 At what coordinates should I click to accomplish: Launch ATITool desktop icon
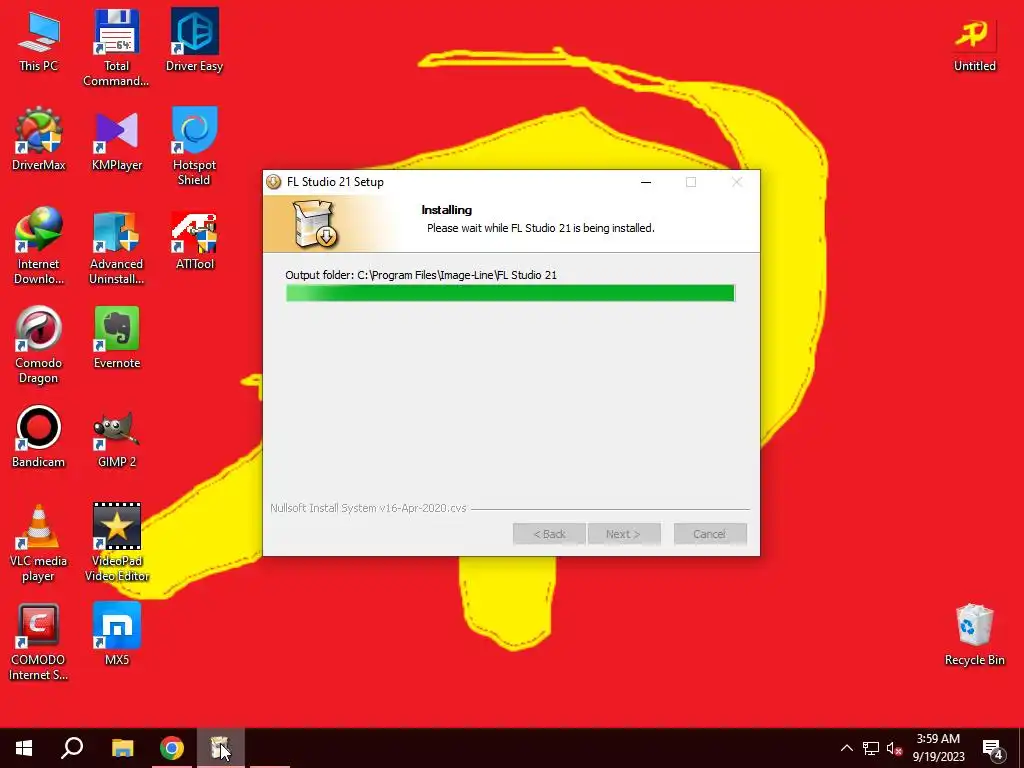point(194,239)
